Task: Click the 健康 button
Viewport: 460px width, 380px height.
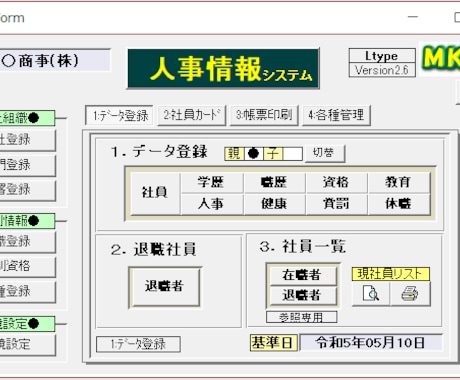Action: (274, 204)
